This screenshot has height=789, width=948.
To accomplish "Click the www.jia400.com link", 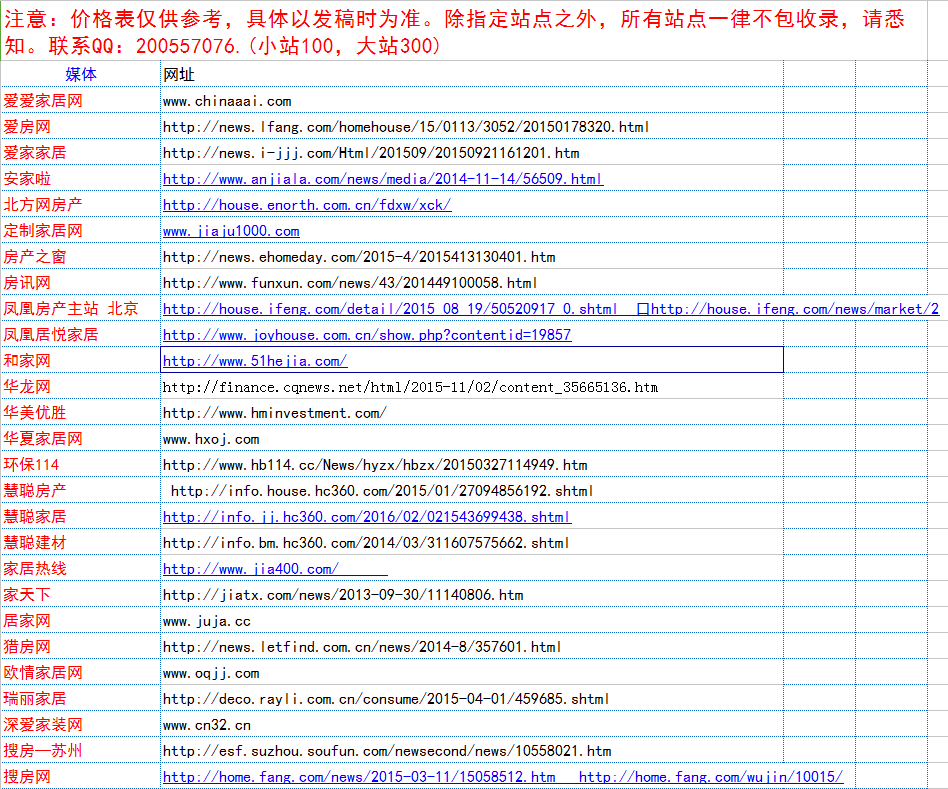I will pyautogui.click(x=275, y=569).
